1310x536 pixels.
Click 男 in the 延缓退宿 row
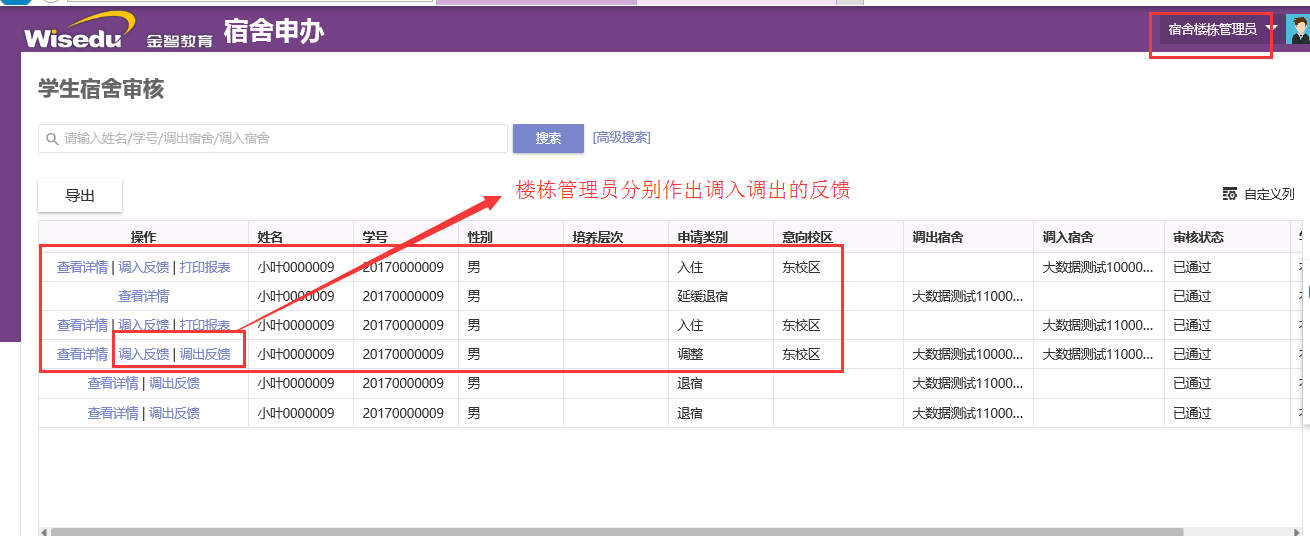(473, 296)
